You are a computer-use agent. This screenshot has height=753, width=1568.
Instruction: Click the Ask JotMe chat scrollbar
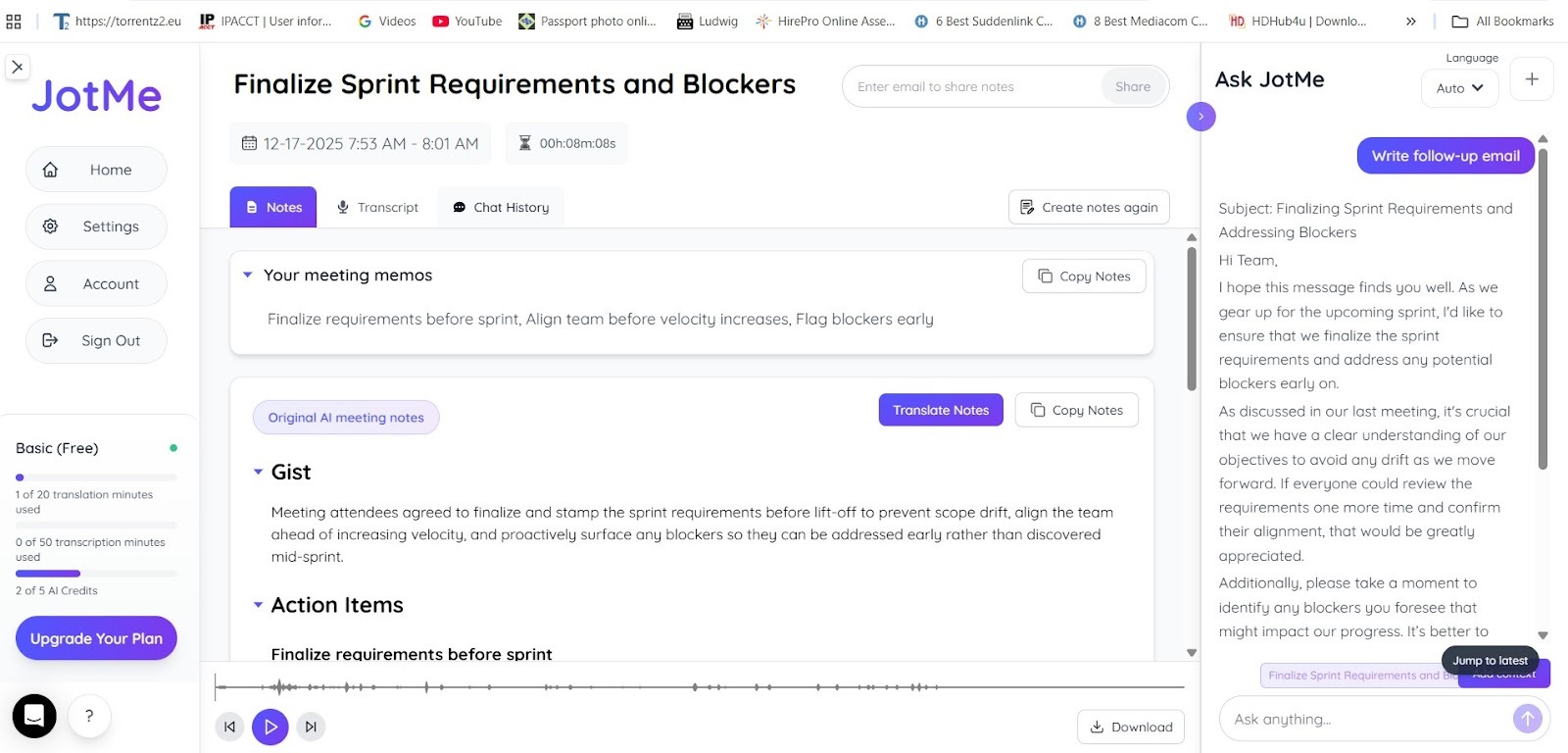coord(1543,308)
